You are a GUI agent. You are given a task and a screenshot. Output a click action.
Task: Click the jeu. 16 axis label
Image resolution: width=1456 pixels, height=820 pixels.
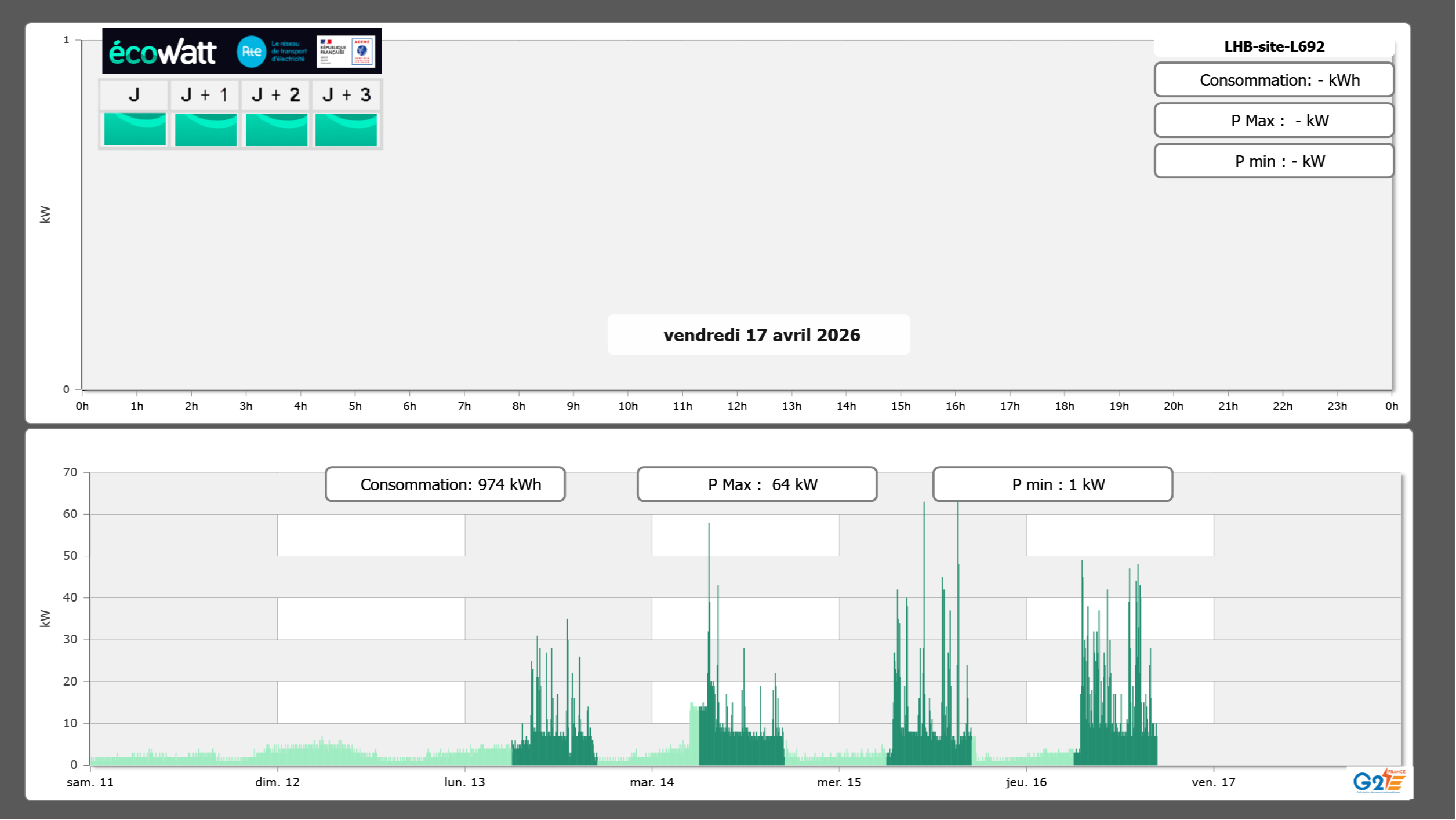[1026, 782]
